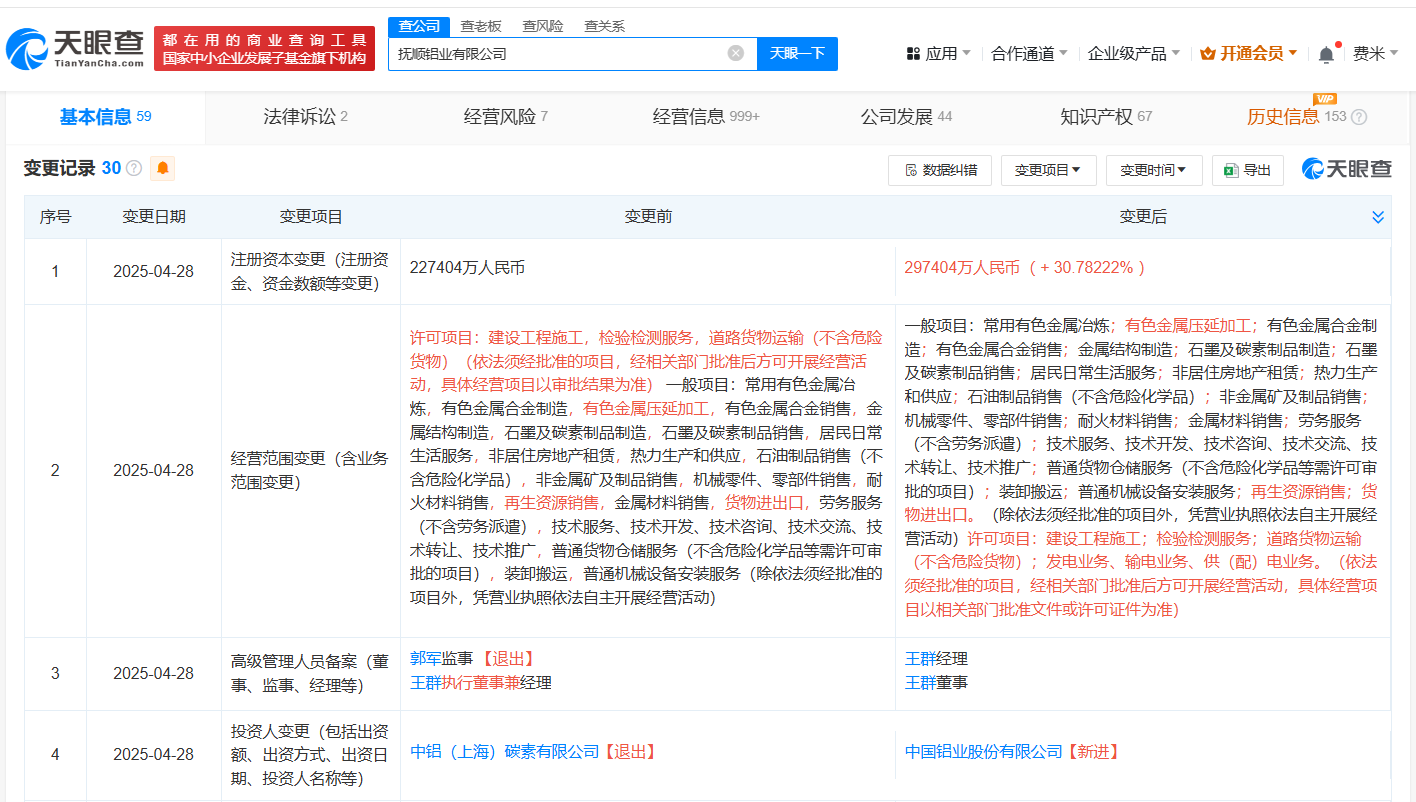Open the 合作通道 dropdown menu
The image size is (1416, 802).
[1029, 53]
